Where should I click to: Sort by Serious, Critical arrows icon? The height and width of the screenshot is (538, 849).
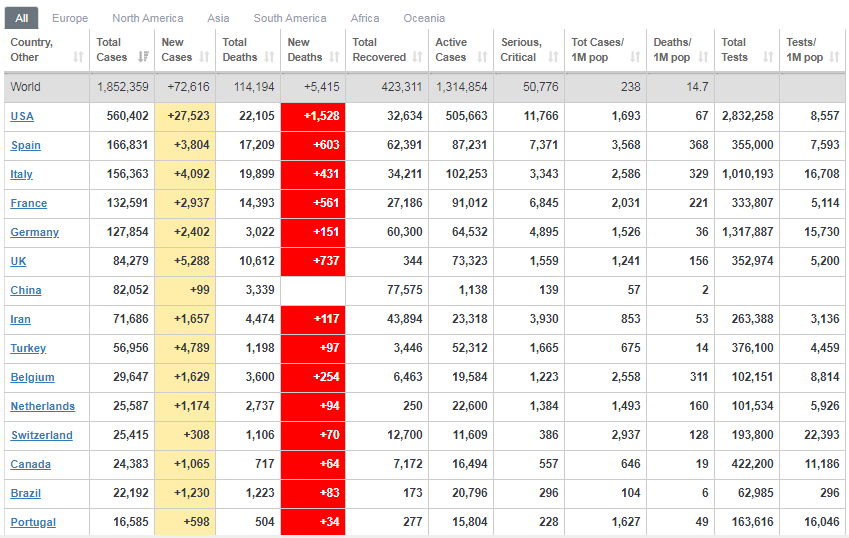coord(553,57)
